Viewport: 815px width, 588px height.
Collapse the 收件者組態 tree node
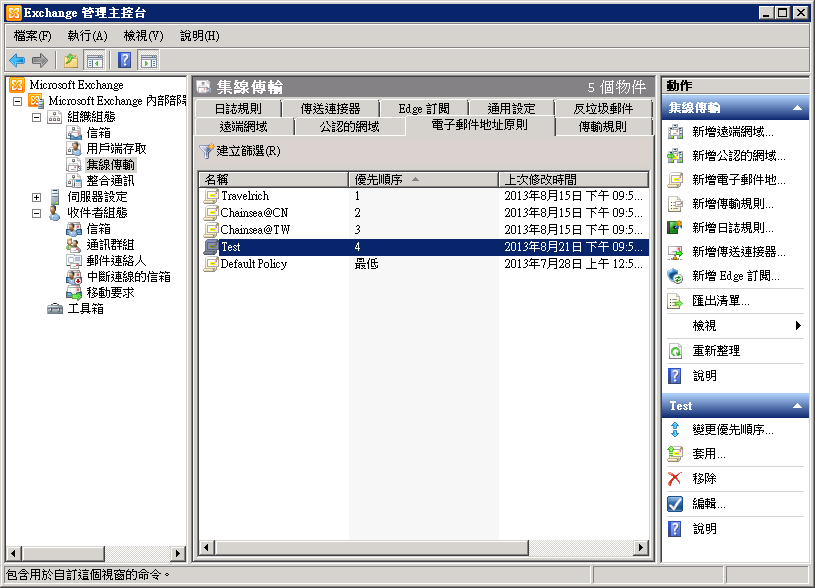click(x=36, y=213)
